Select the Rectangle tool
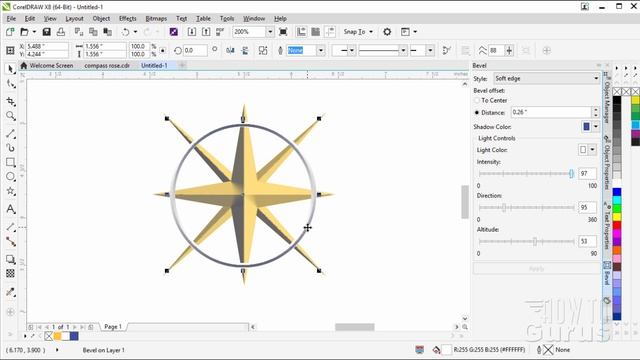The width and height of the screenshot is (640, 360). (11, 162)
